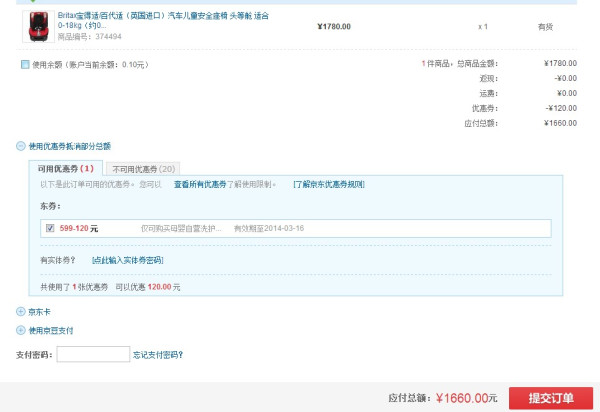
Task: Submit the order with 提交订单 button
Action: click(x=551, y=398)
